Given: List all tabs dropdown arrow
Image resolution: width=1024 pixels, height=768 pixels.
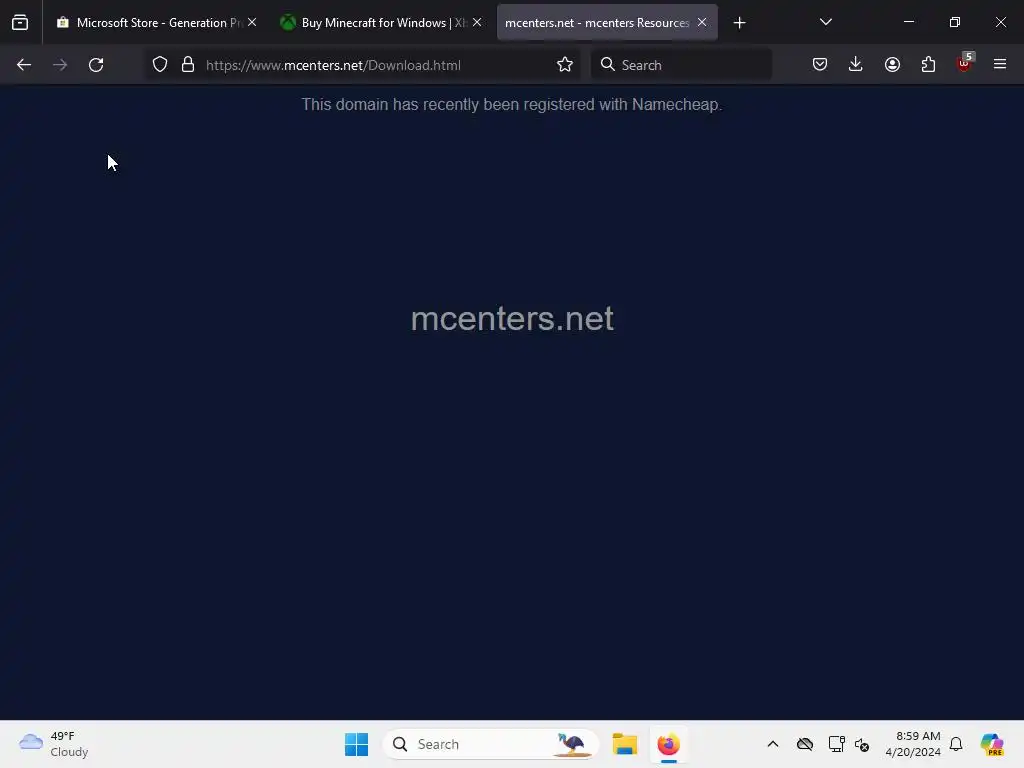Looking at the screenshot, I should pos(825,22).
